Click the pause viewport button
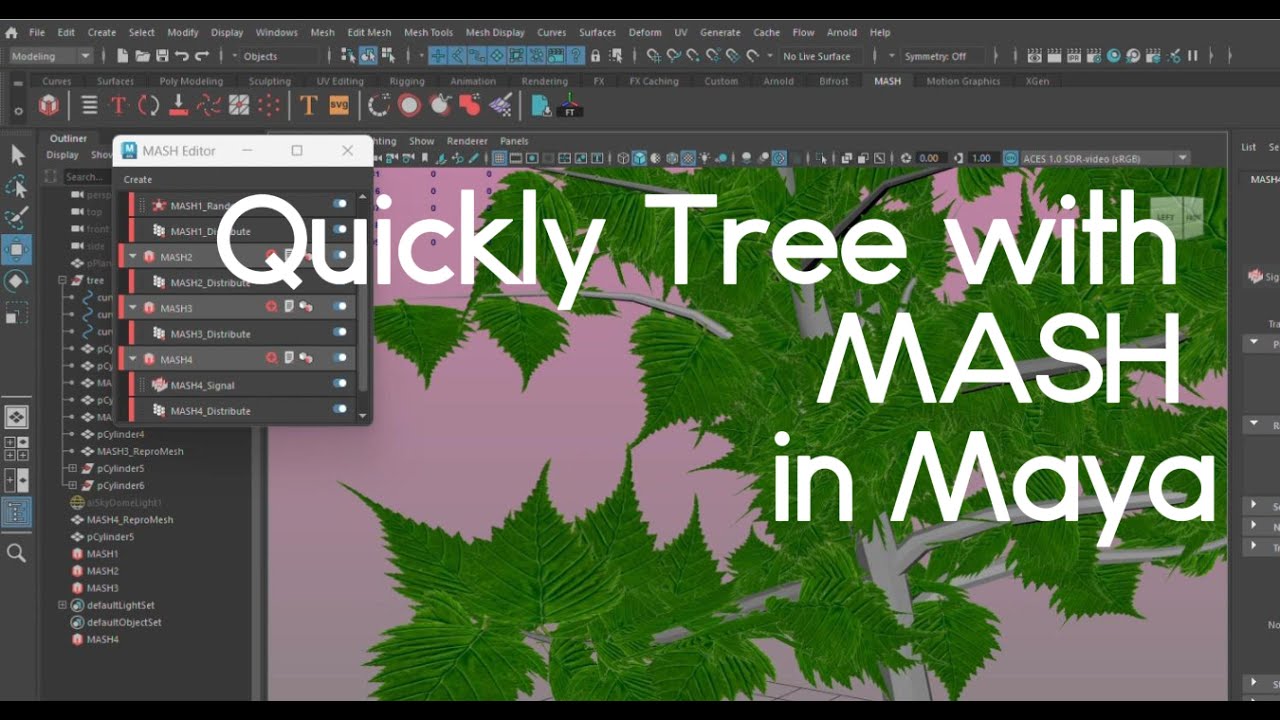 [1192, 56]
